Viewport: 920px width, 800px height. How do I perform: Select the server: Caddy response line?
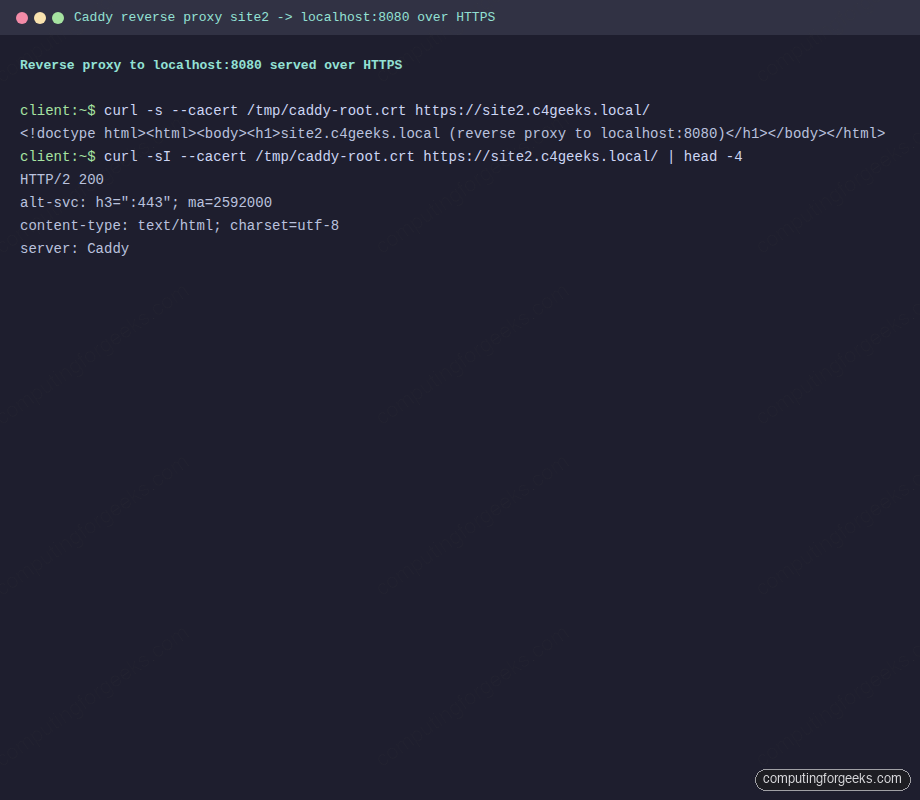[74, 248]
